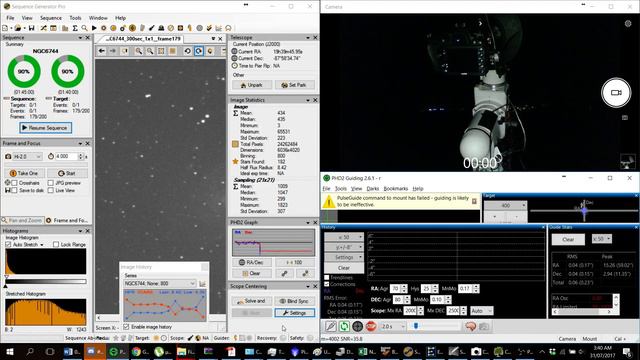Screen dimensions: 640x360
Task: Open Windows Start menu
Action: tap(10, 351)
